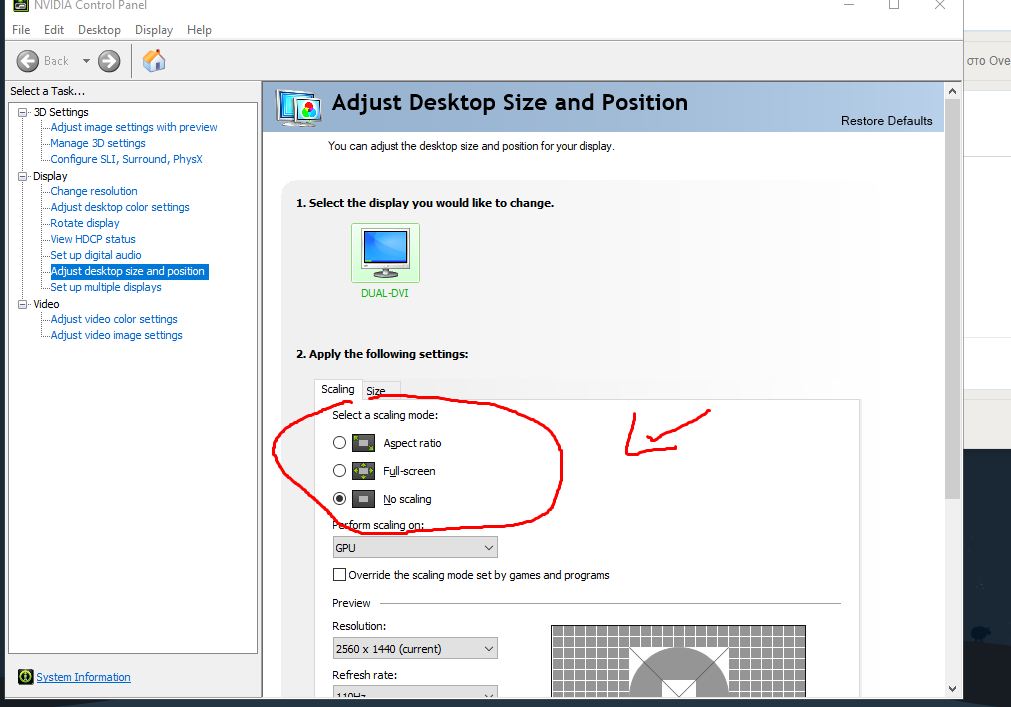1011x707 pixels.
Task: Open View HDCP status
Action: click(x=93, y=239)
